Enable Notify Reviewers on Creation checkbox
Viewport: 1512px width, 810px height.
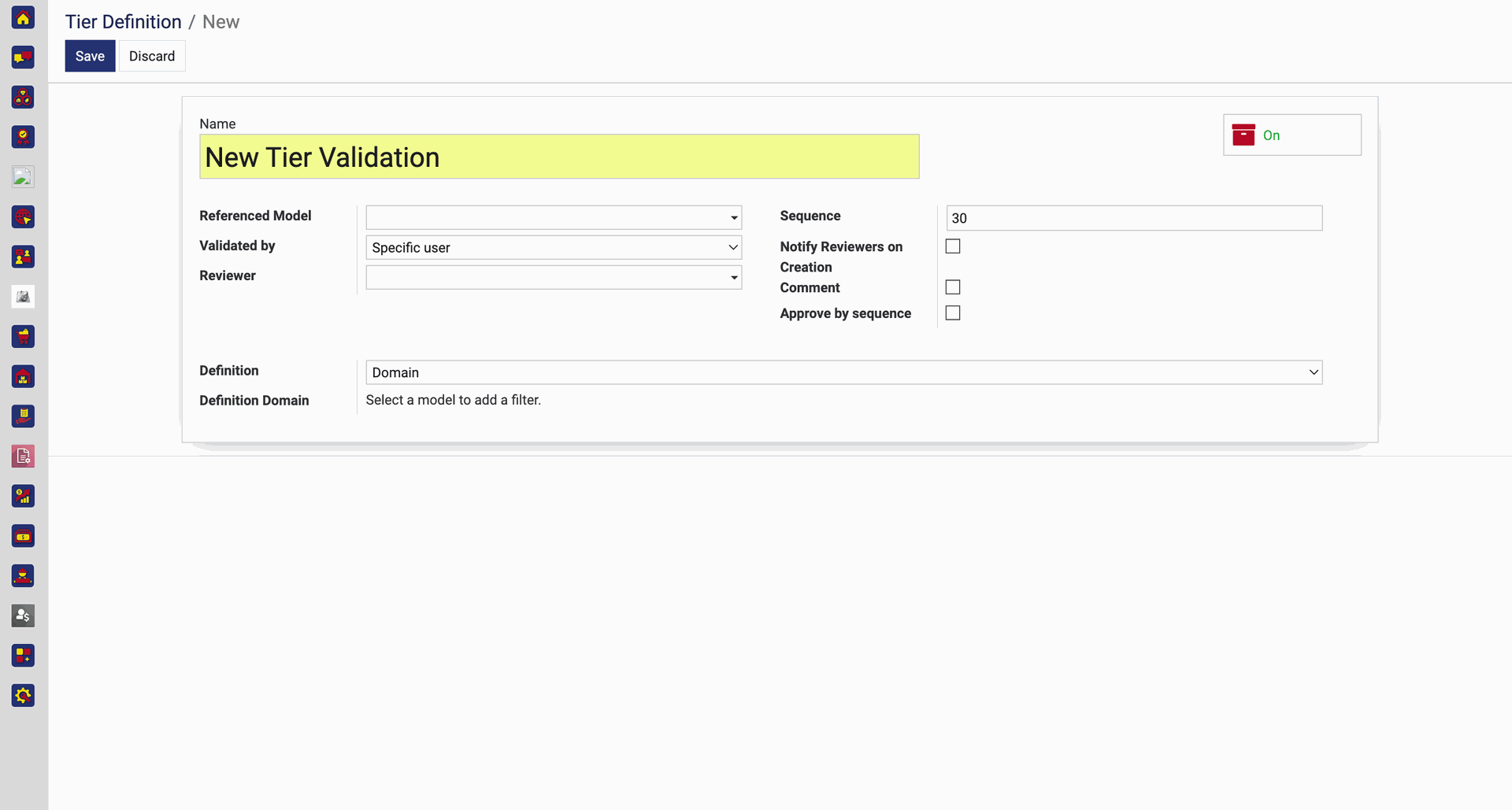(953, 246)
